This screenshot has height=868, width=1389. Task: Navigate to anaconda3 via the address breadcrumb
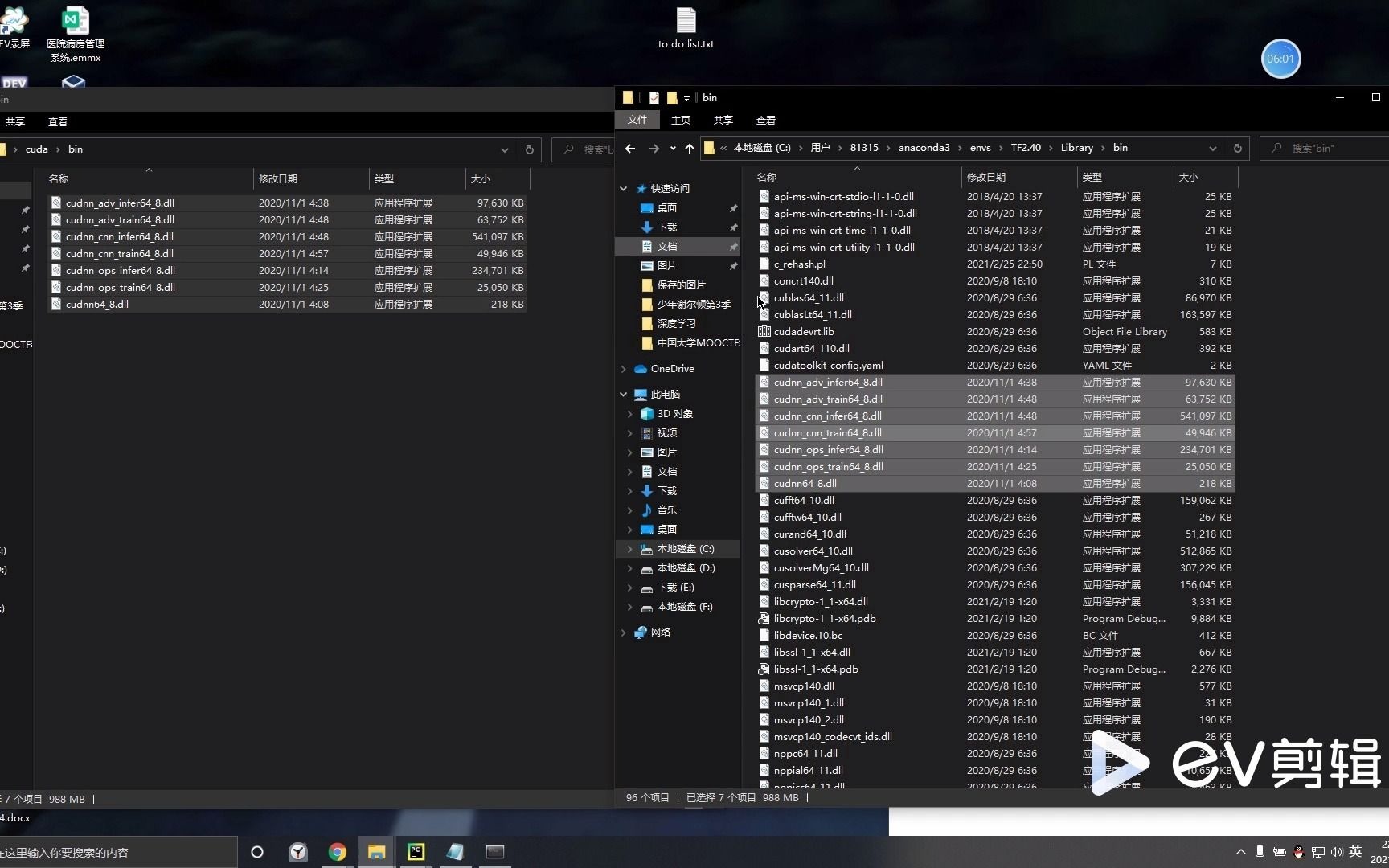[924, 148]
